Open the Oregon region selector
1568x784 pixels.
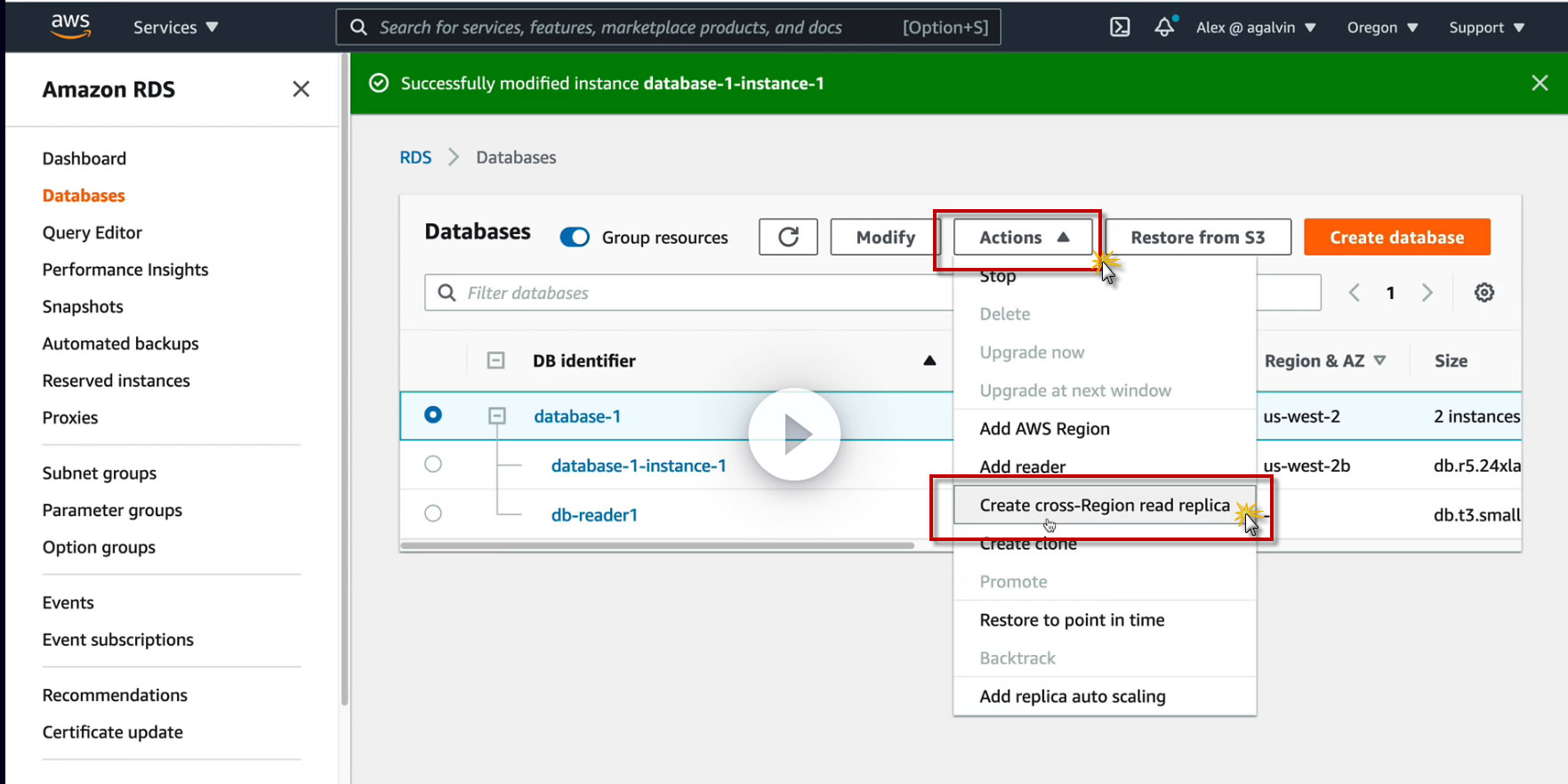pyautogui.click(x=1382, y=27)
